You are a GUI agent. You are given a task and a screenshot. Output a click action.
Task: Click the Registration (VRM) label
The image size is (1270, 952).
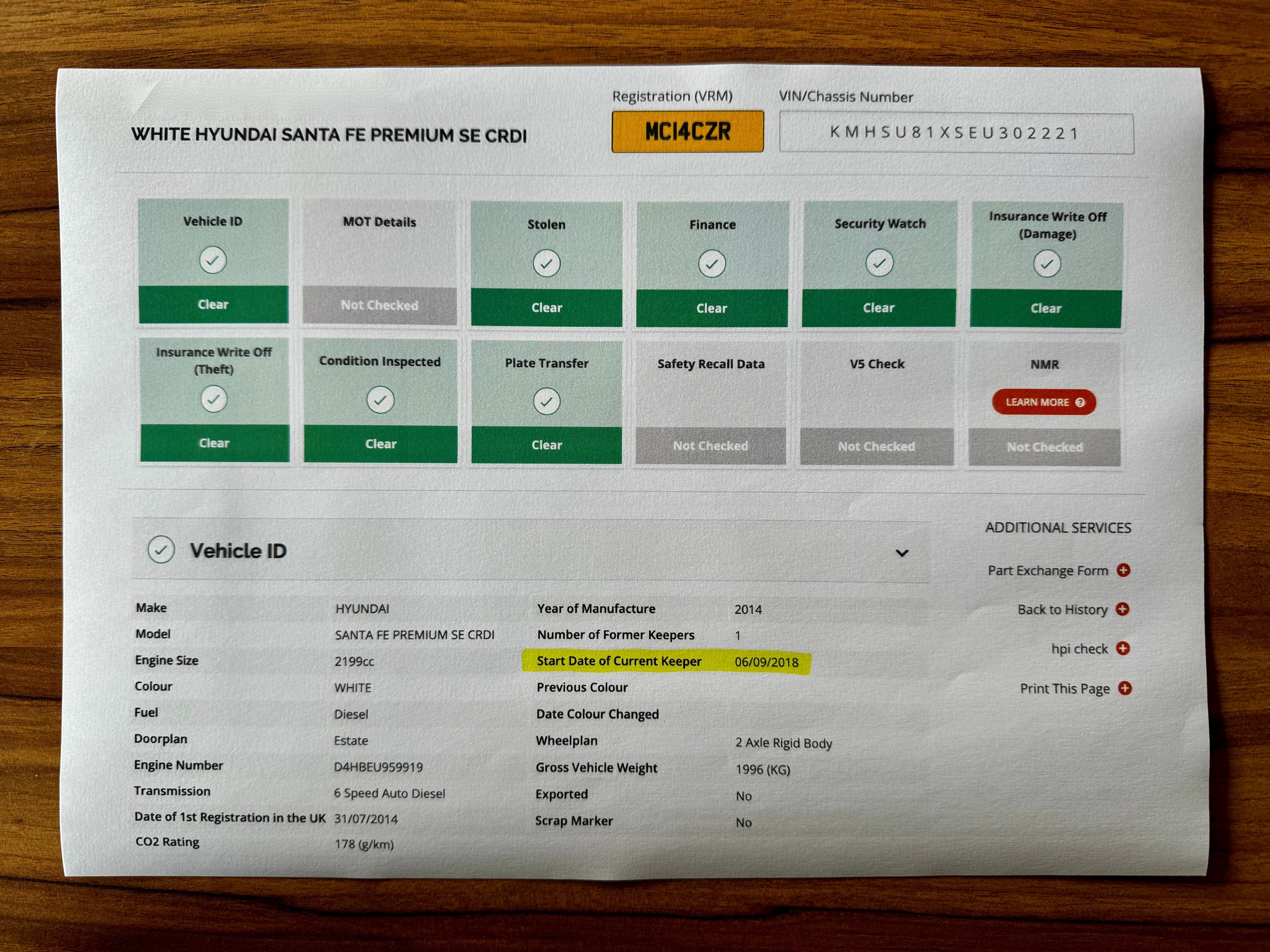672,96
